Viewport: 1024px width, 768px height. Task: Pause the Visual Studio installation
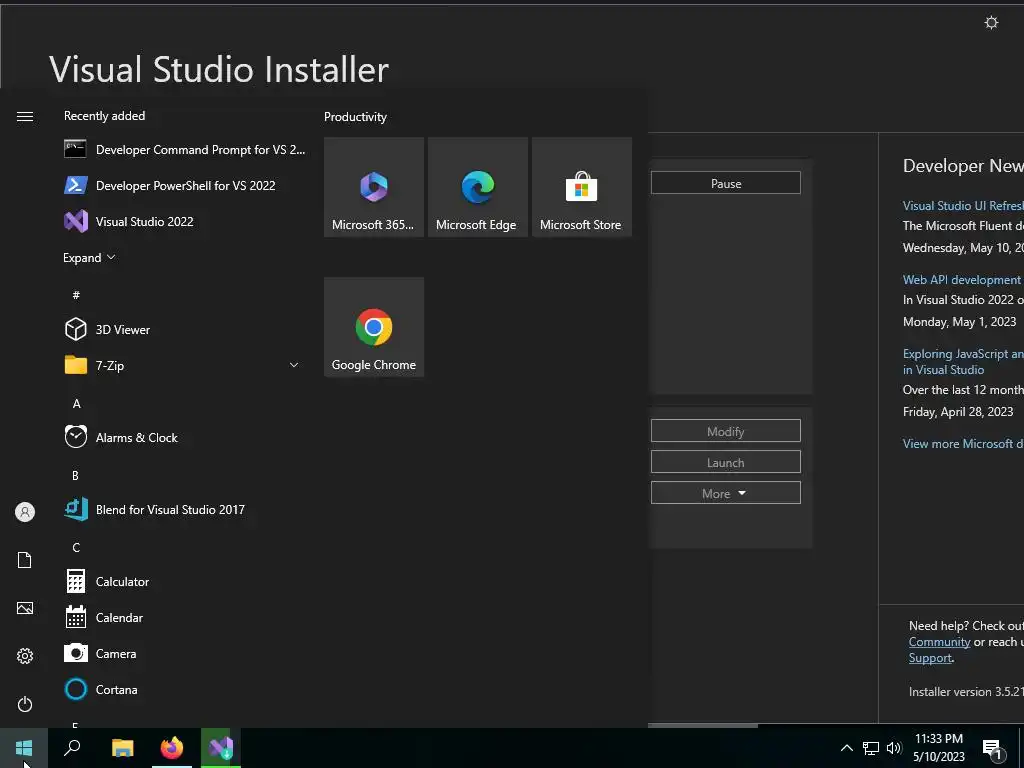726,183
